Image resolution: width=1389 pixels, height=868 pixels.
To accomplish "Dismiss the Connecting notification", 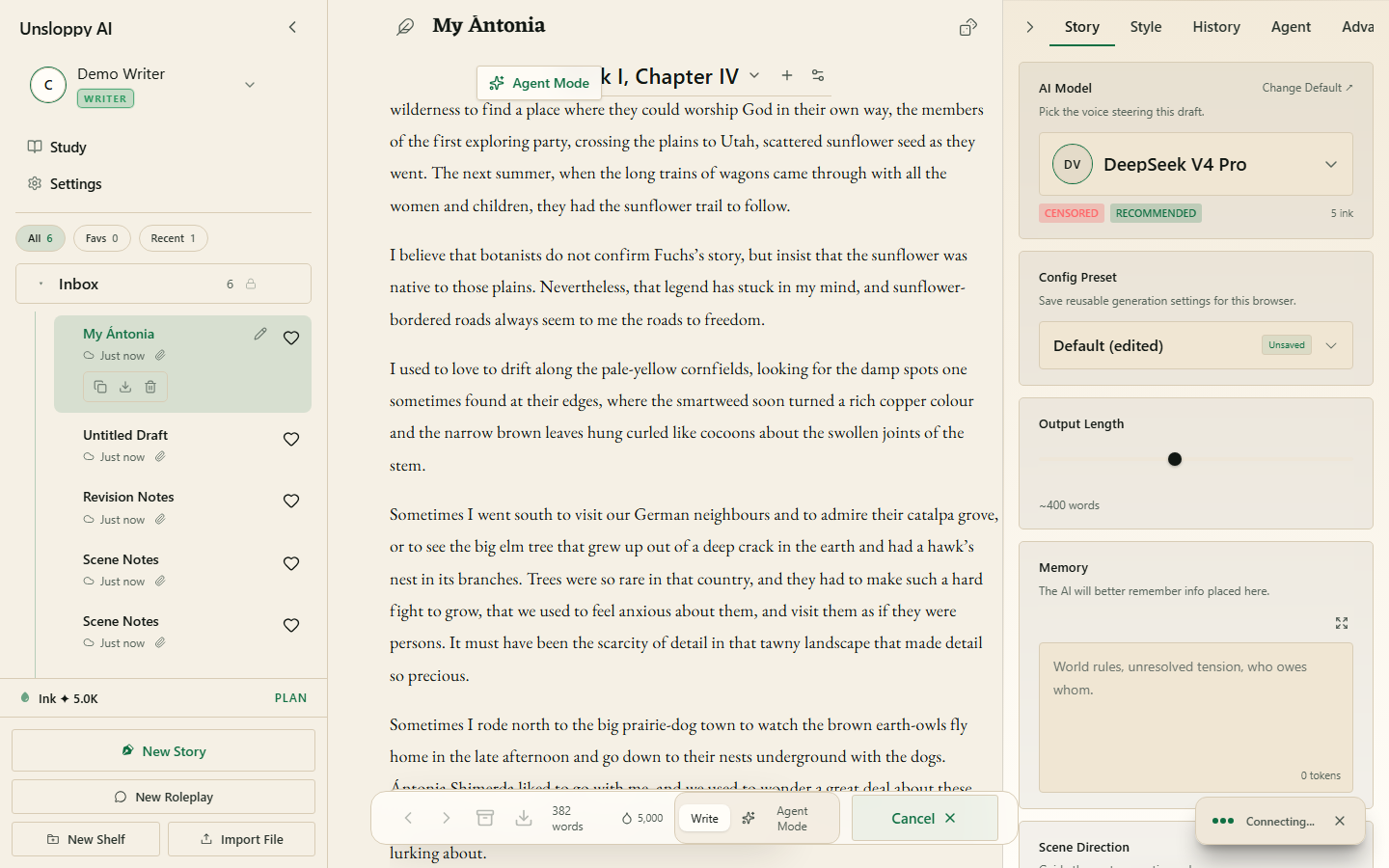I will [x=1340, y=821].
